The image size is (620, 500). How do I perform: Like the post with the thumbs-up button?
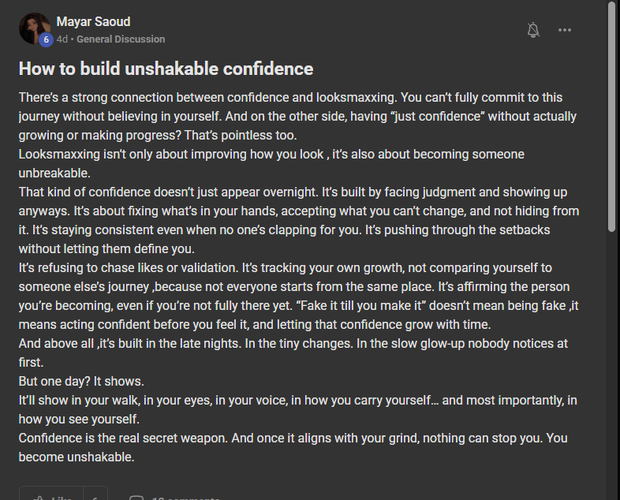(x=51, y=496)
